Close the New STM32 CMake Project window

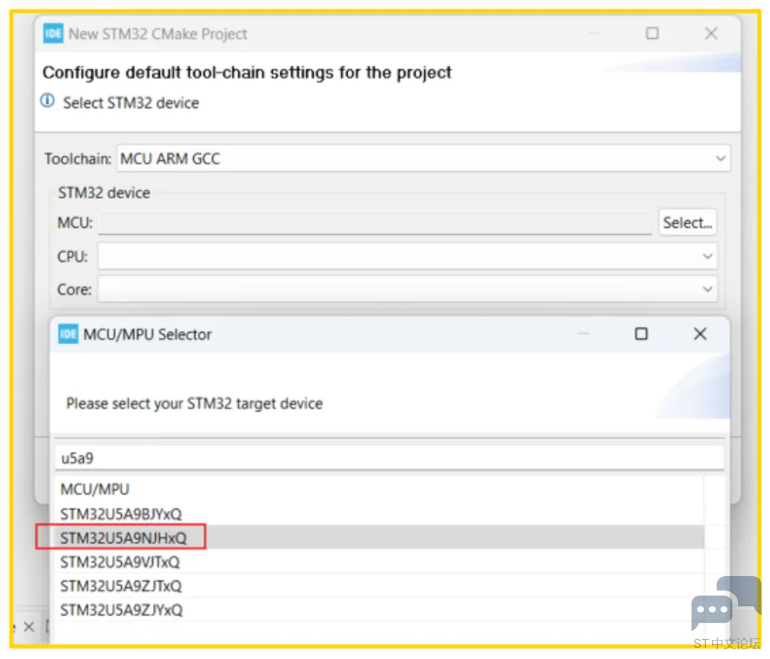click(711, 33)
